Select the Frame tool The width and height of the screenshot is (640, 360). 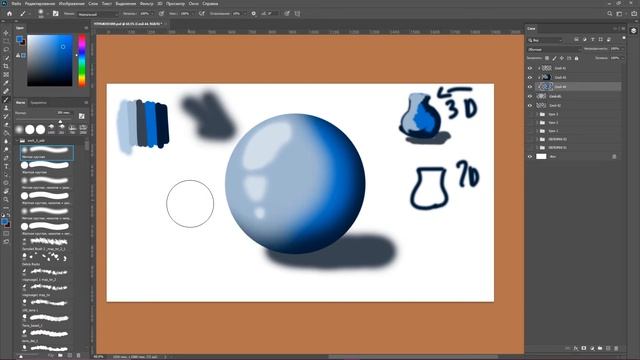pos(6,74)
